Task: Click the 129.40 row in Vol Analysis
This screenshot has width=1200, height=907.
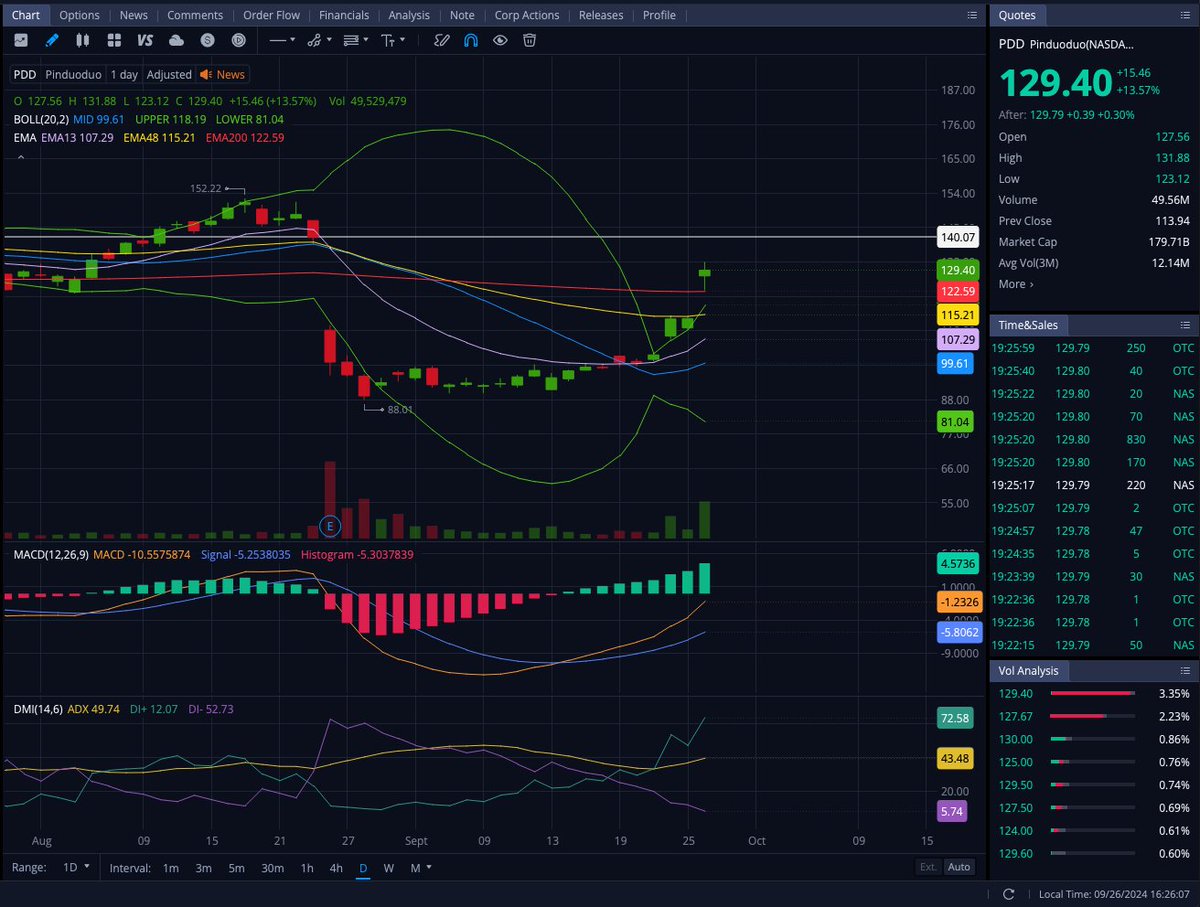Action: tap(1094, 693)
